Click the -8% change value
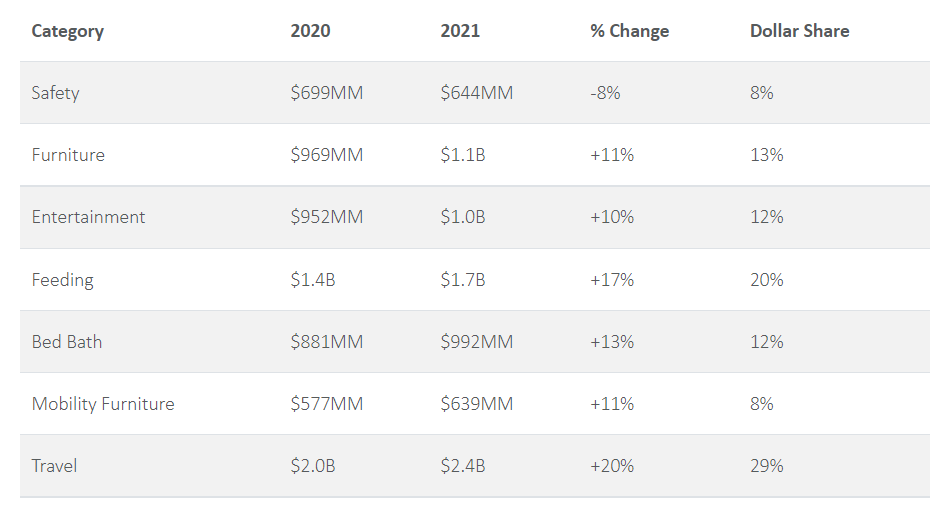945x511 pixels. 605,93
